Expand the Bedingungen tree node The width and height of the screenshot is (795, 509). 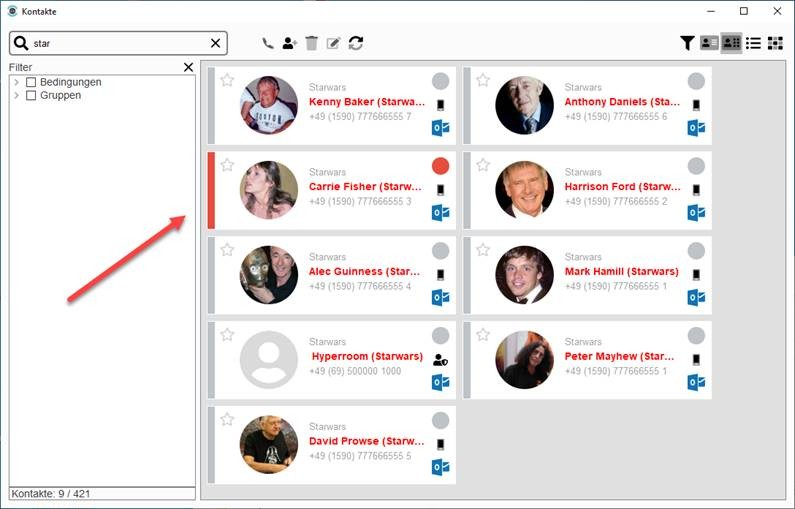pyautogui.click(x=17, y=82)
